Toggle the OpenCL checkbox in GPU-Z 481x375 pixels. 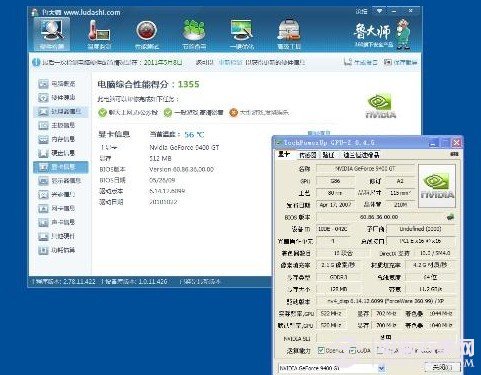[321, 350]
